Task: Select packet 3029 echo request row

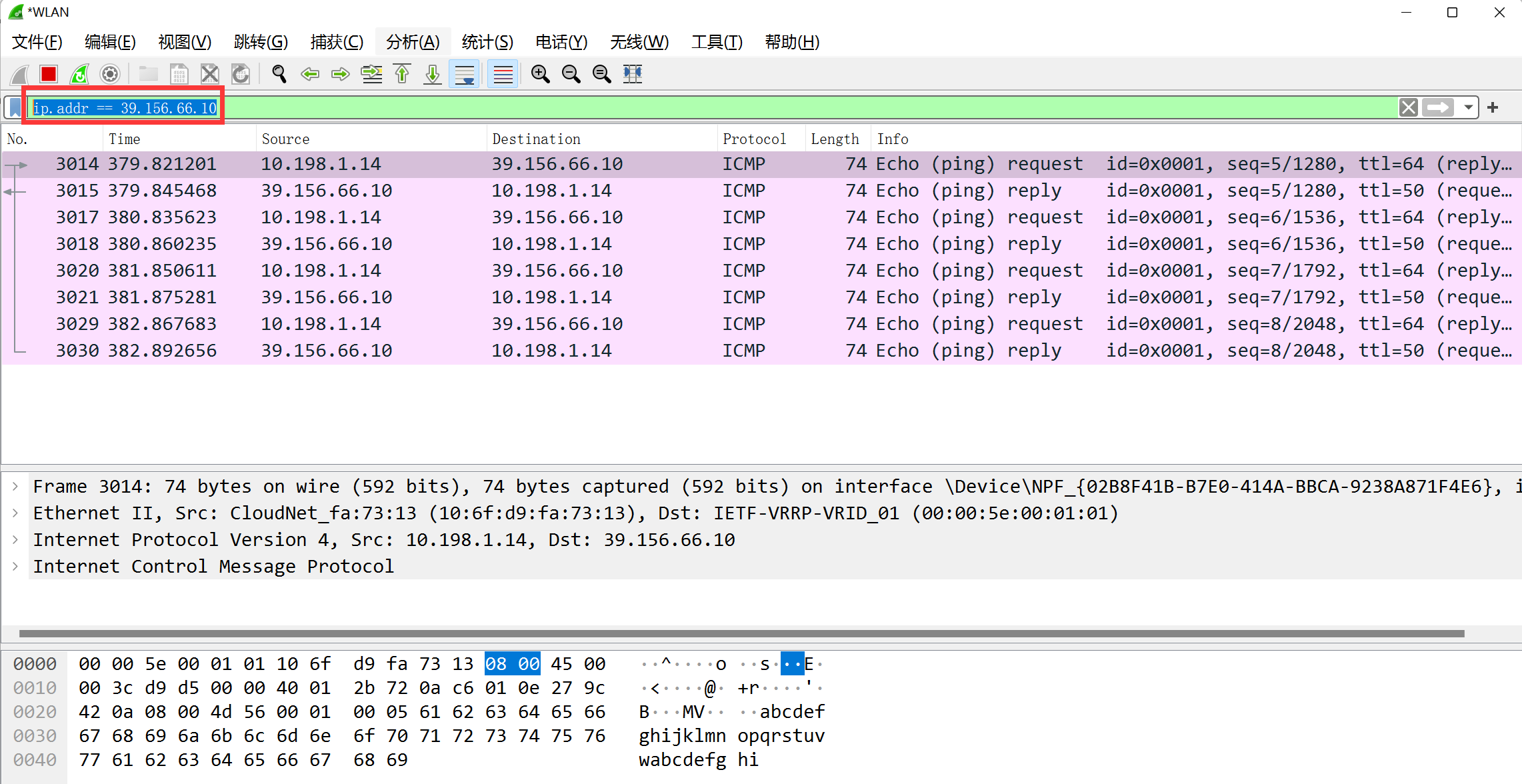Action: click(x=761, y=324)
